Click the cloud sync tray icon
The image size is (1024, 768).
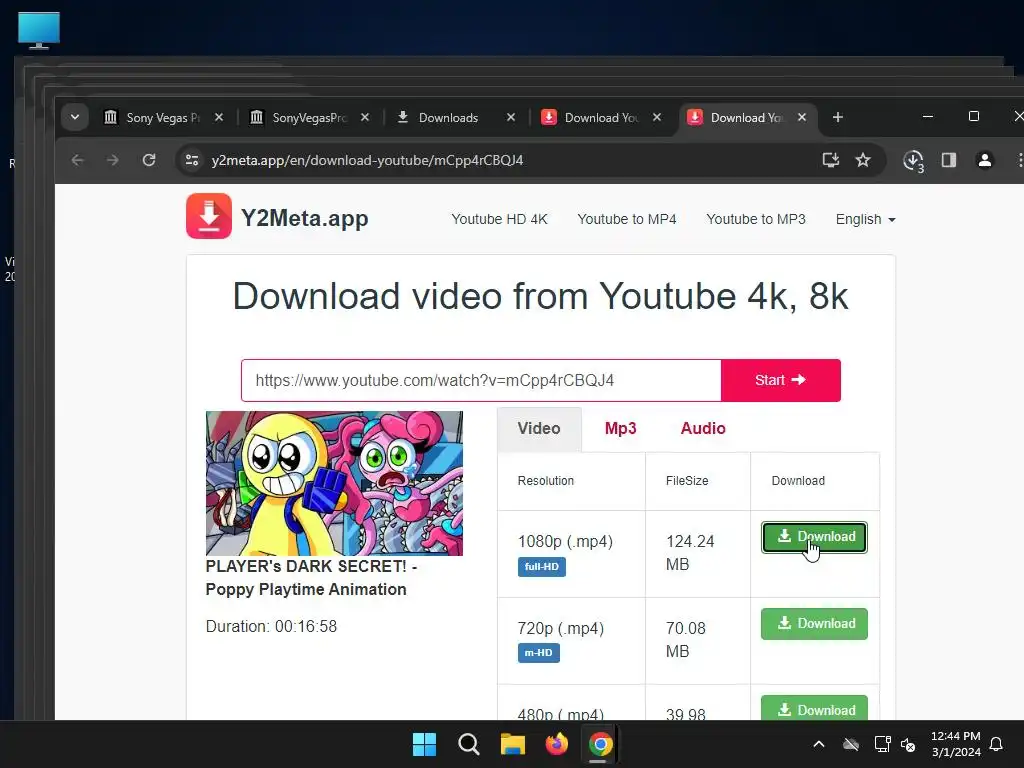click(851, 744)
